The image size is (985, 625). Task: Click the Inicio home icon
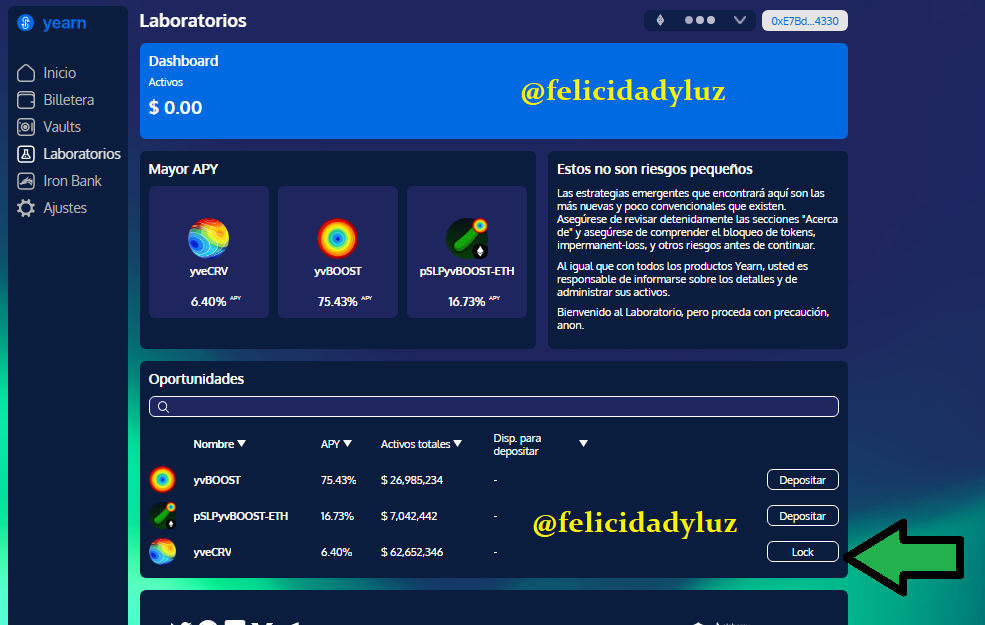pyautogui.click(x=26, y=73)
